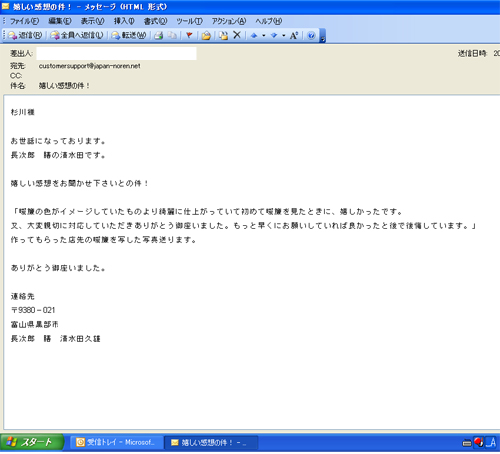Click the Copy icon in the toolbar

point(172,35)
